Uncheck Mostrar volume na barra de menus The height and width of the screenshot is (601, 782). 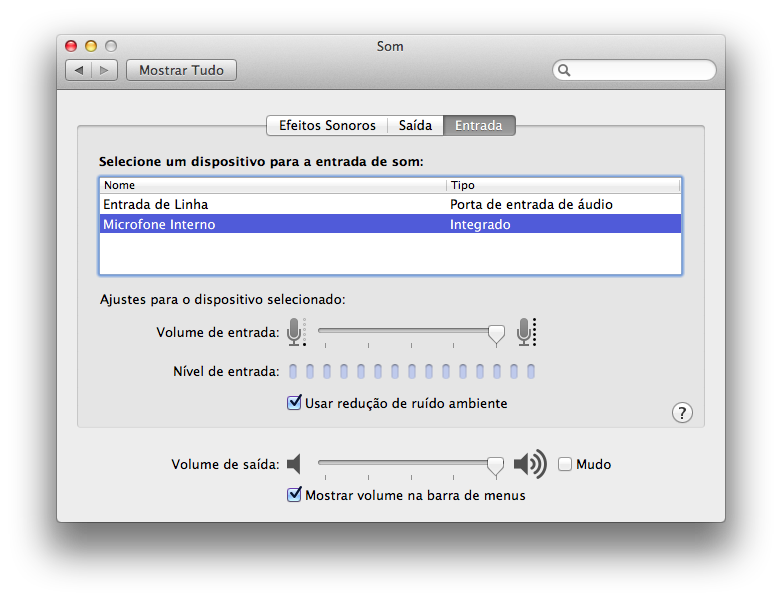click(x=294, y=494)
